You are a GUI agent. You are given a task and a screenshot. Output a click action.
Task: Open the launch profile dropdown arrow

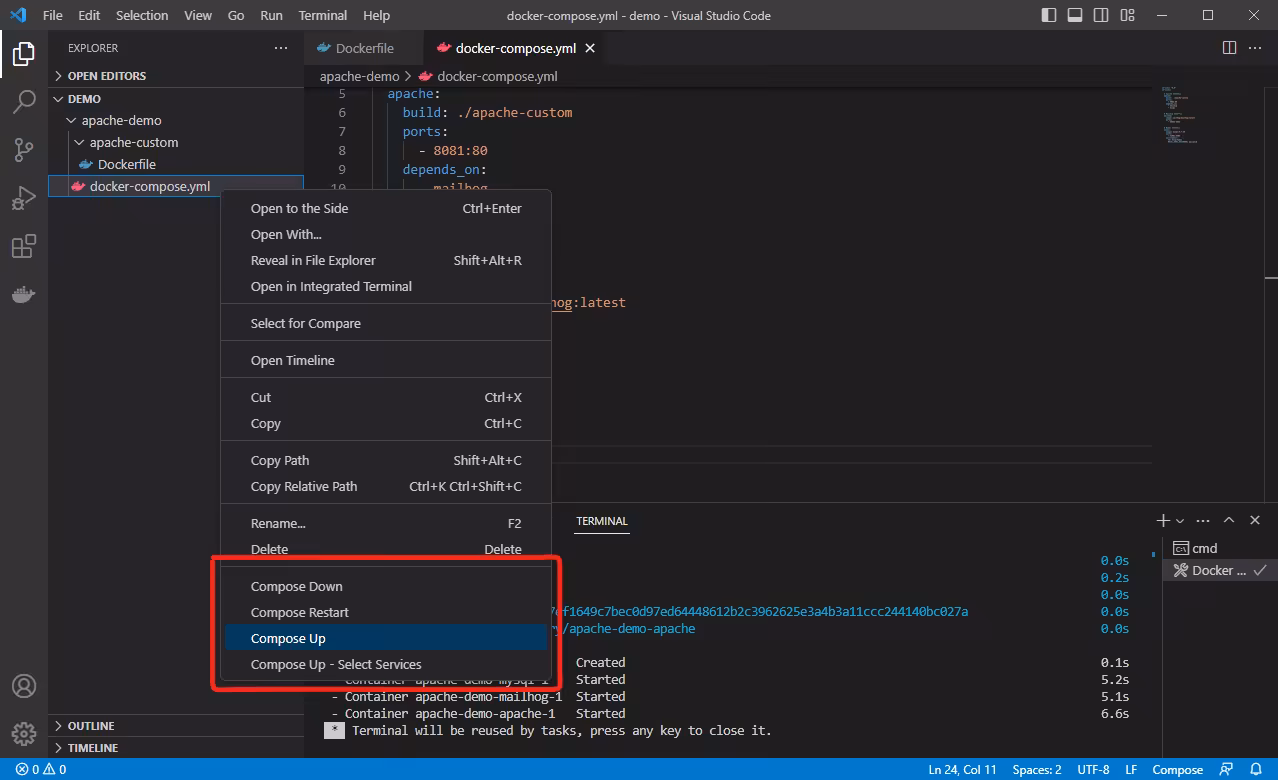pyautogui.click(x=1180, y=521)
